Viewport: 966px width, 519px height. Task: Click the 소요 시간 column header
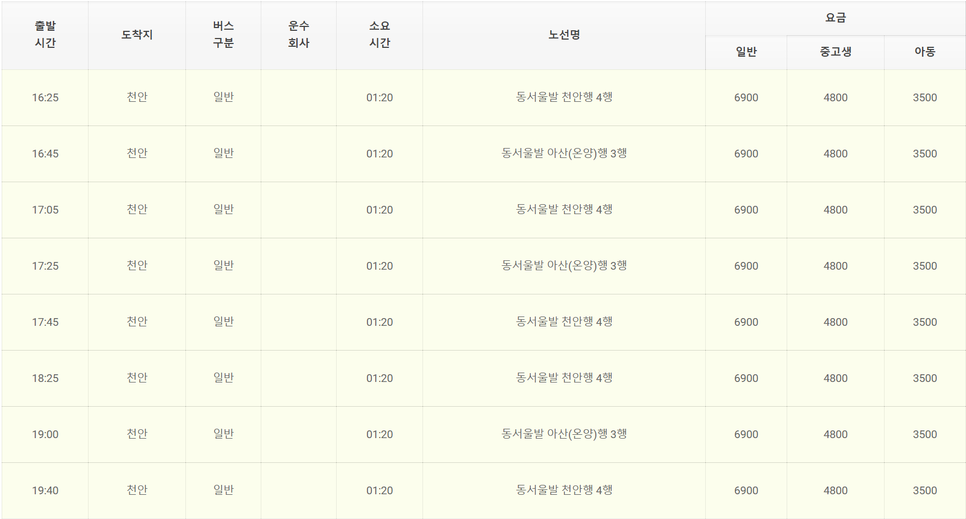point(379,35)
